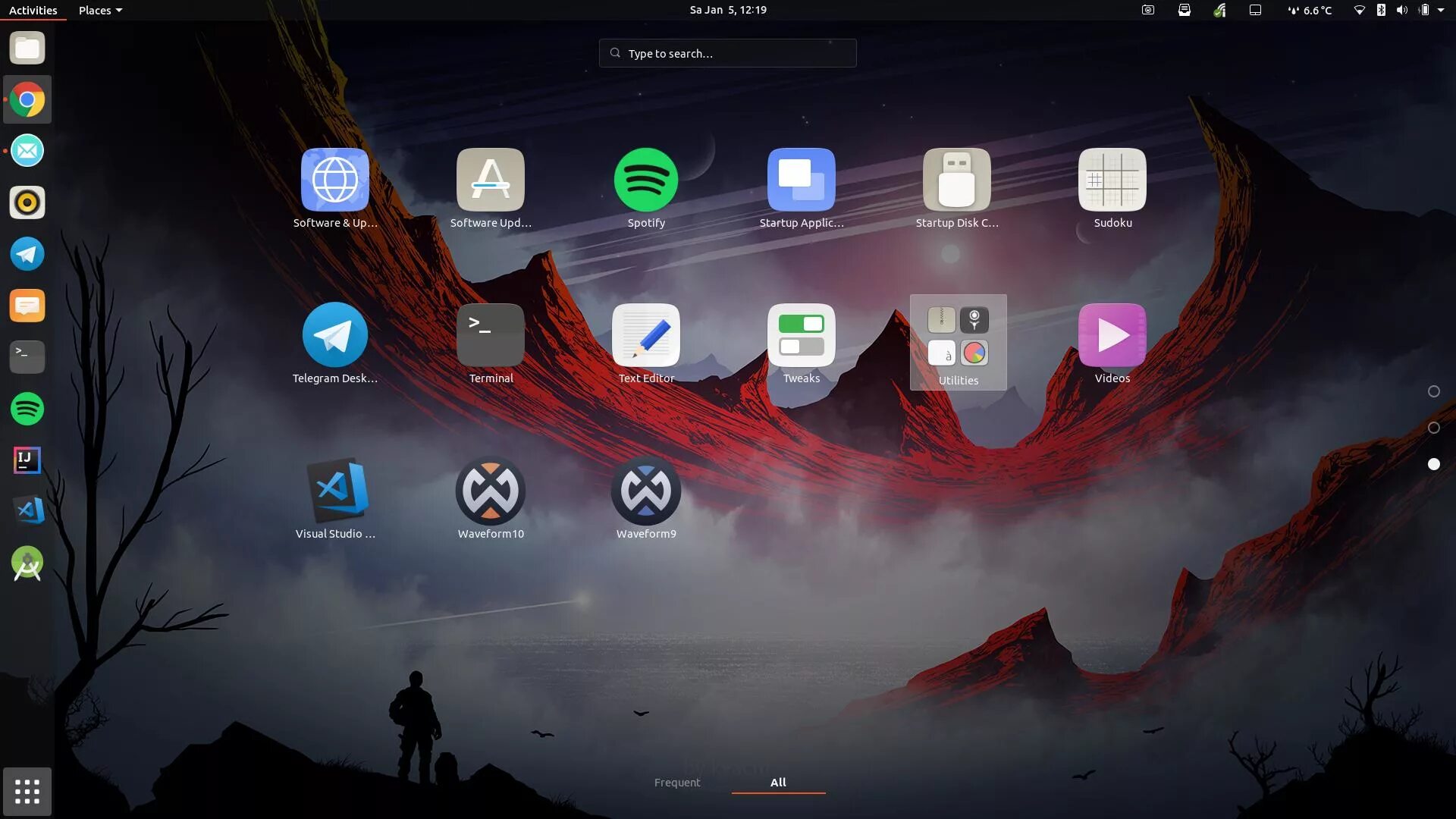Open Files in the dock

(27, 49)
